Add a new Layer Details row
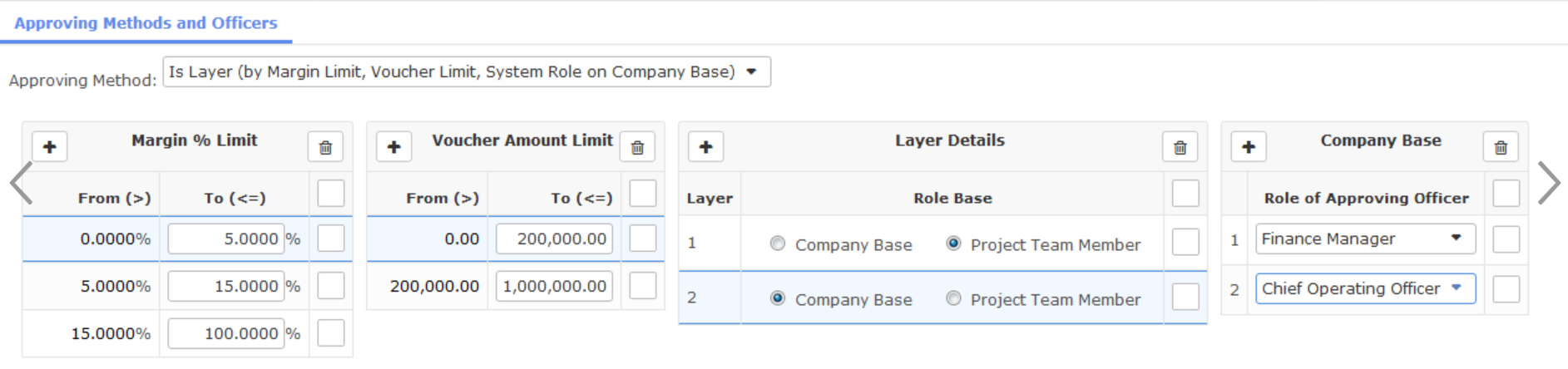 pos(705,147)
